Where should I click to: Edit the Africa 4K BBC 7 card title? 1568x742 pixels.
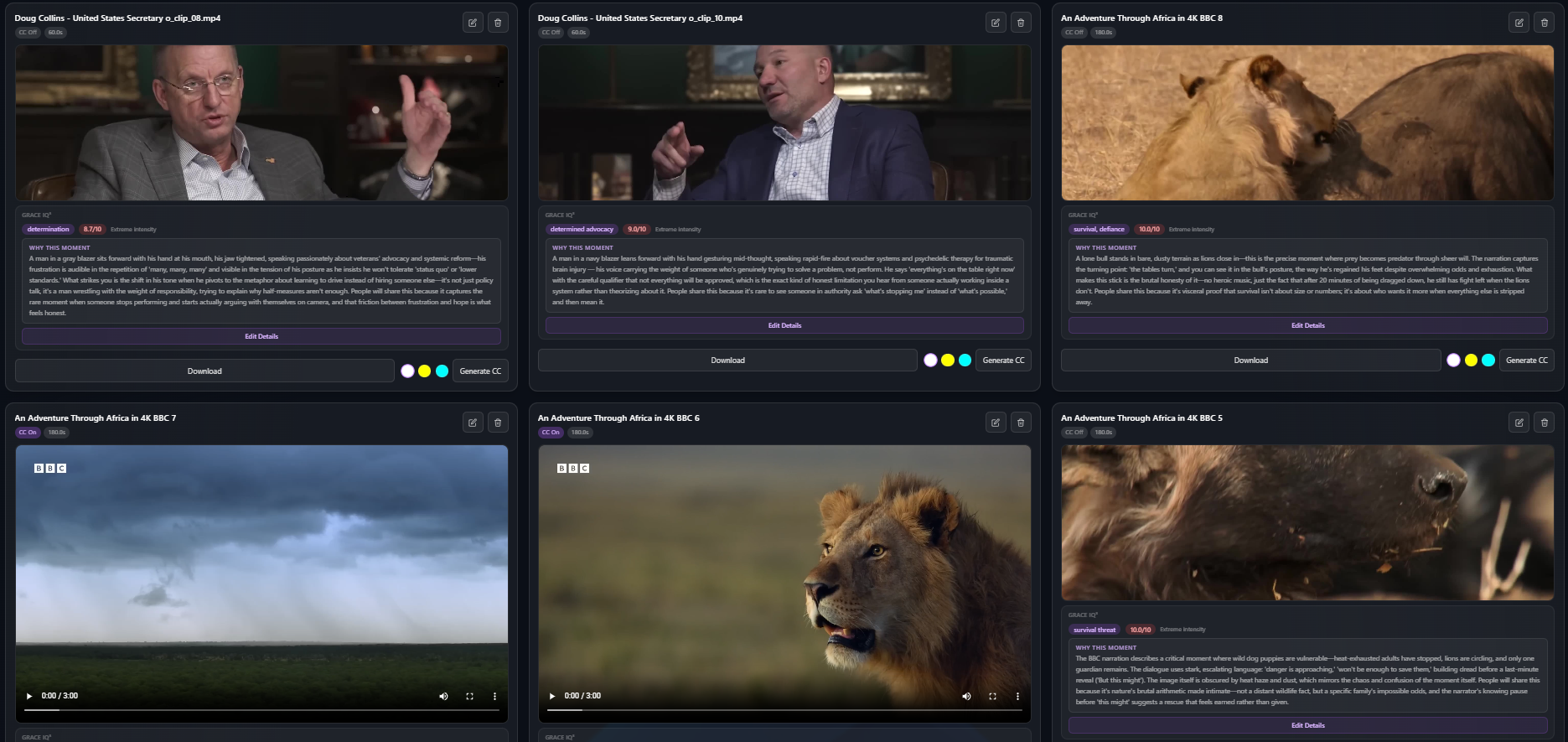pos(473,423)
